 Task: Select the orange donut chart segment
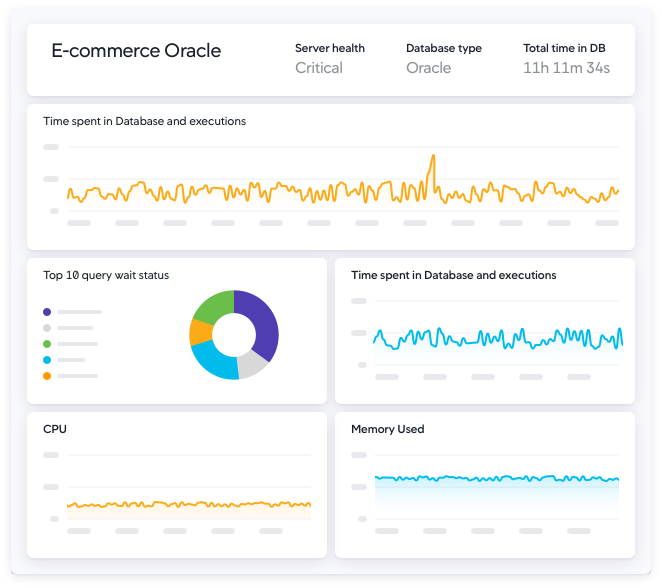tap(200, 332)
